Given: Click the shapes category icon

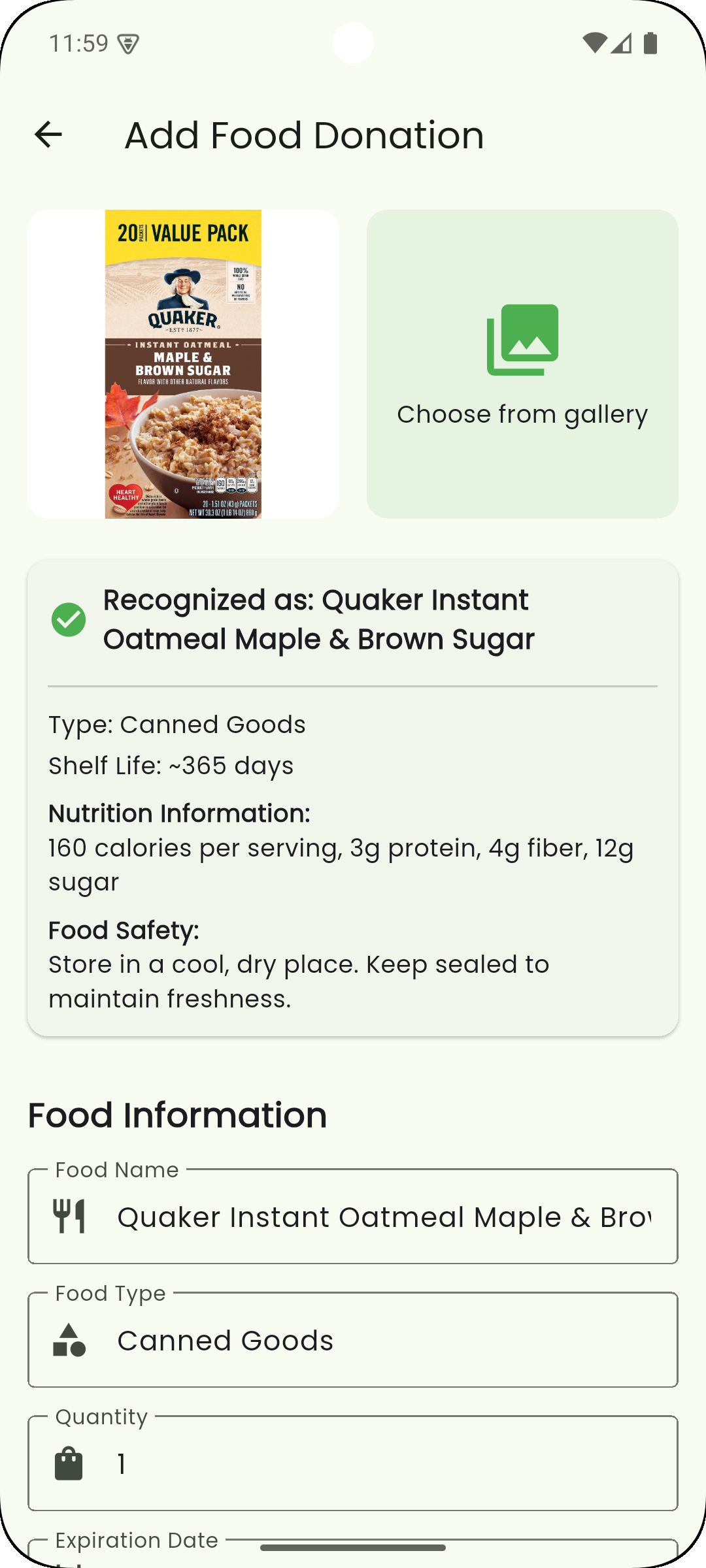Looking at the screenshot, I should pyautogui.click(x=69, y=1340).
